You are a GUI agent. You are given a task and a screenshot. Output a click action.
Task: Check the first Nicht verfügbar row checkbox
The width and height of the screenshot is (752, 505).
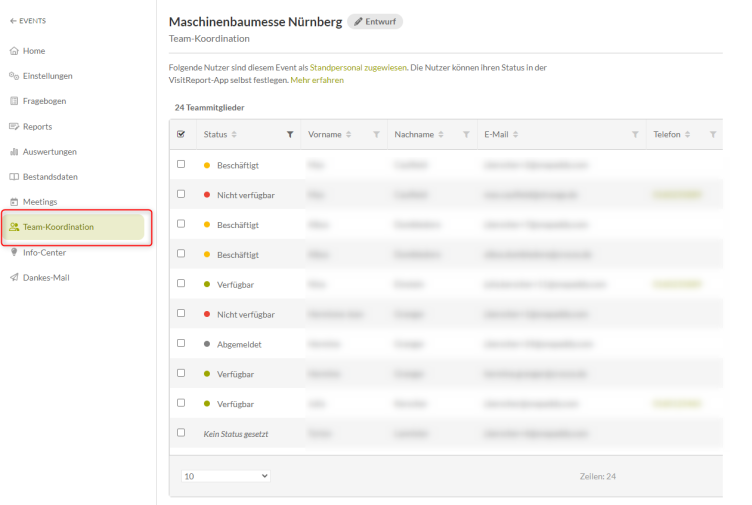coord(181,194)
